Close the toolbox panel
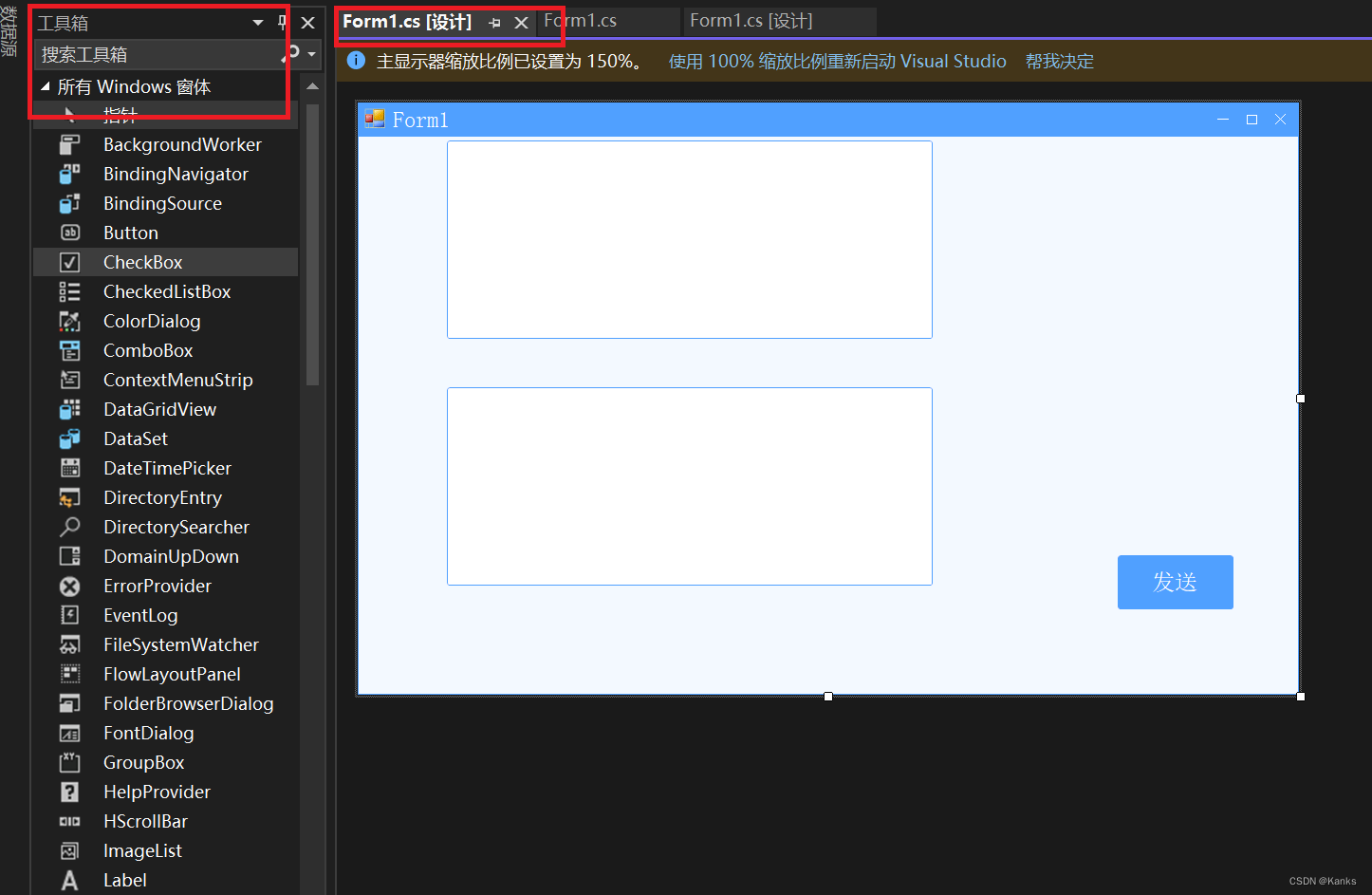 [307, 22]
